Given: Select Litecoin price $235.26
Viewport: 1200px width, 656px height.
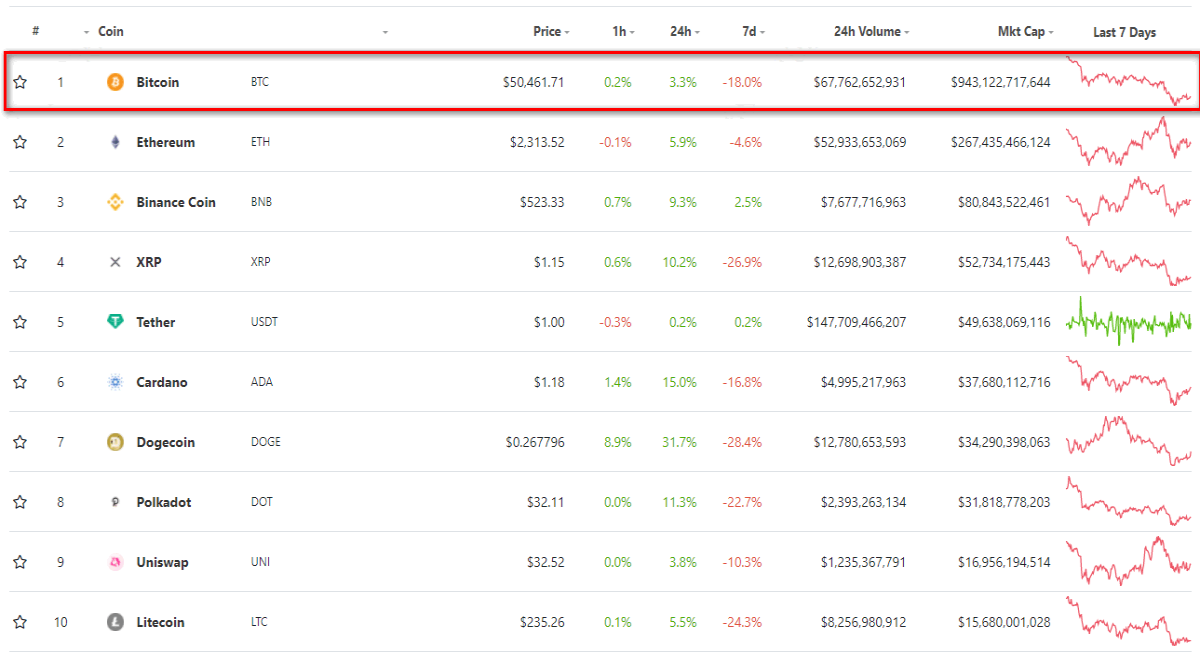Looking at the screenshot, I should coord(542,622).
